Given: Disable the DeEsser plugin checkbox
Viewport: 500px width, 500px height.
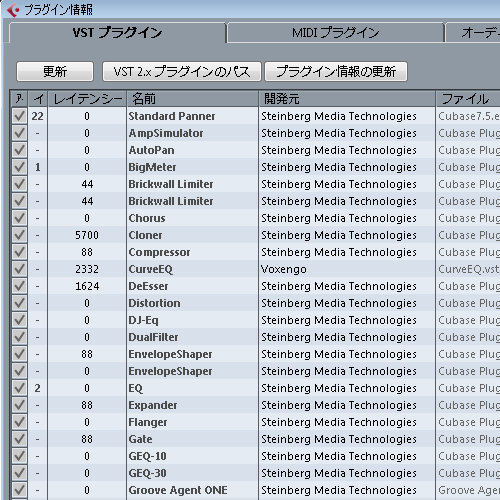Looking at the screenshot, I should pyautogui.click(x=19, y=286).
